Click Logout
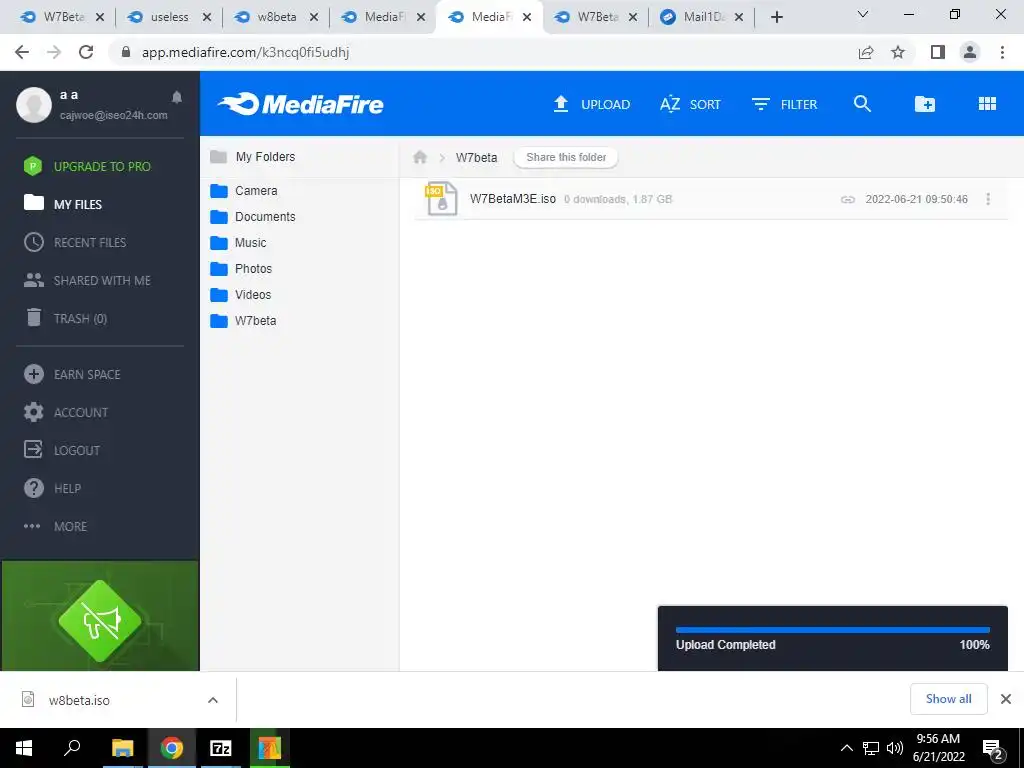 [62, 450]
